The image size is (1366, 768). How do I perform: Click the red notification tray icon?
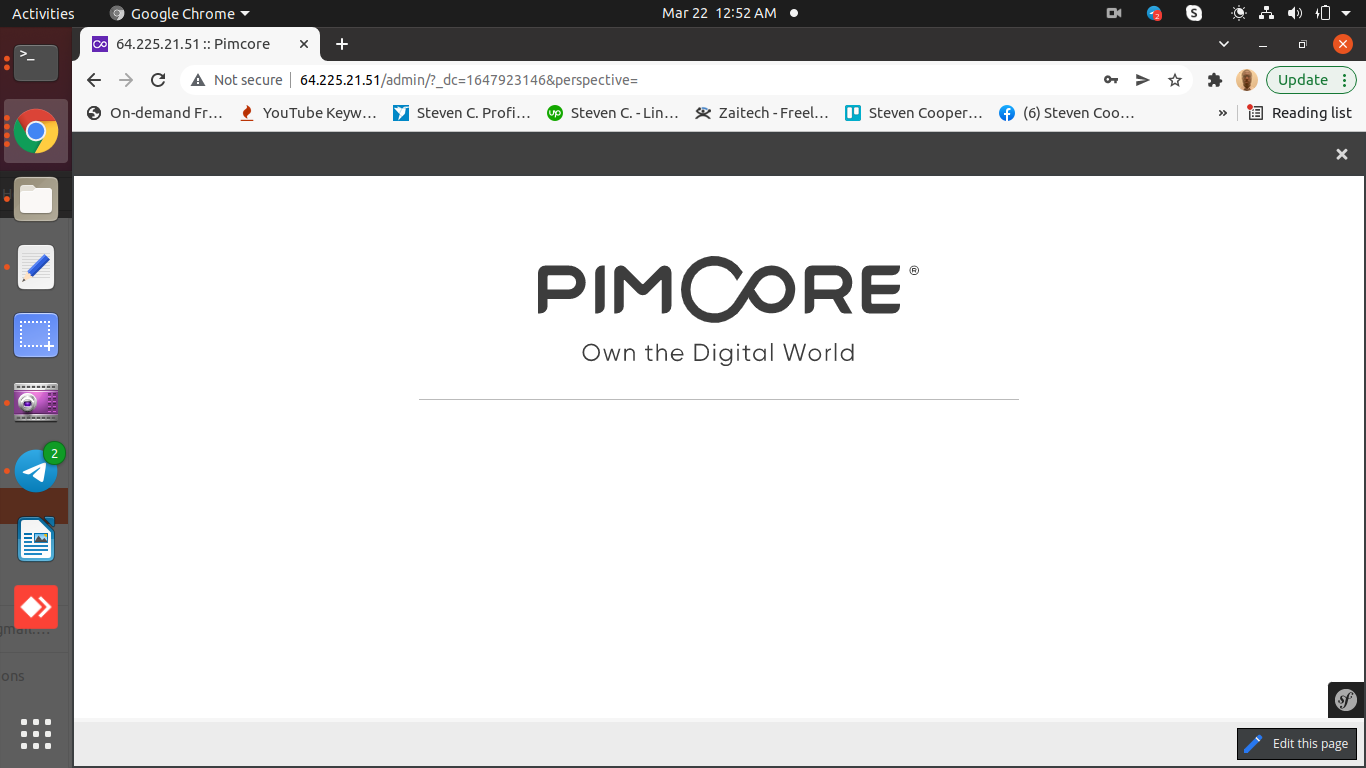pyautogui.click(x=1154, y=13)
